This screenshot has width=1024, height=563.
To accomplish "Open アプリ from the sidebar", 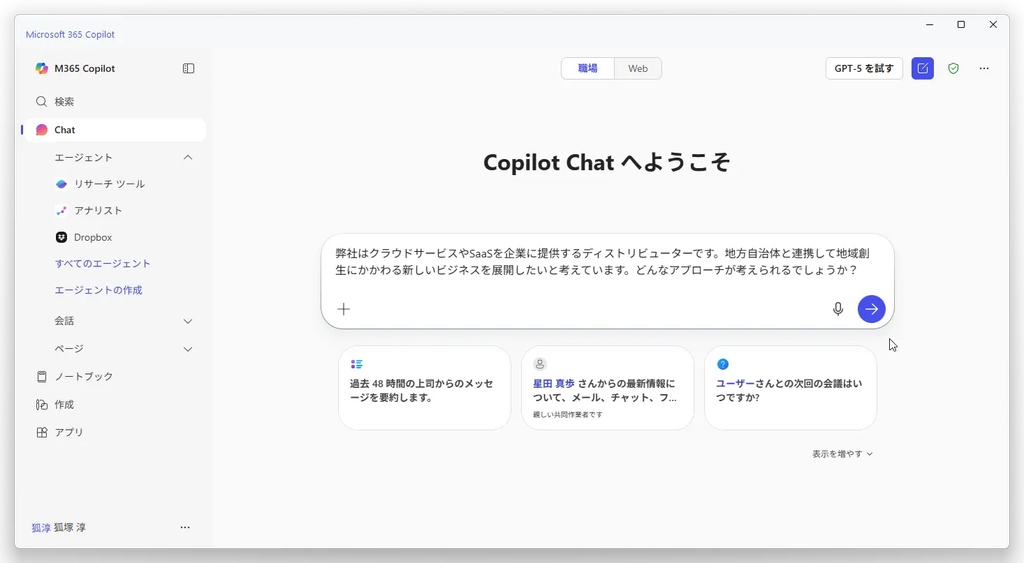I will pyautogui.click(x=59, y=432).
